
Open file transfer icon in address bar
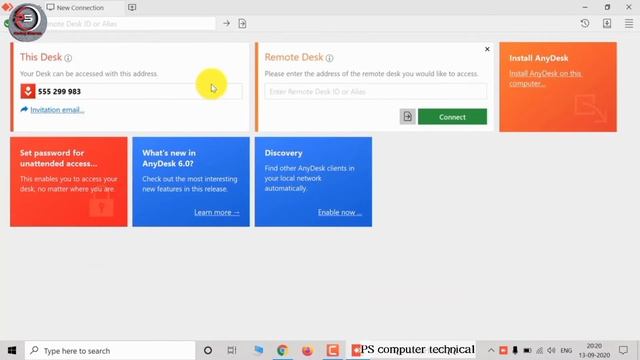[x=242, y=24]
